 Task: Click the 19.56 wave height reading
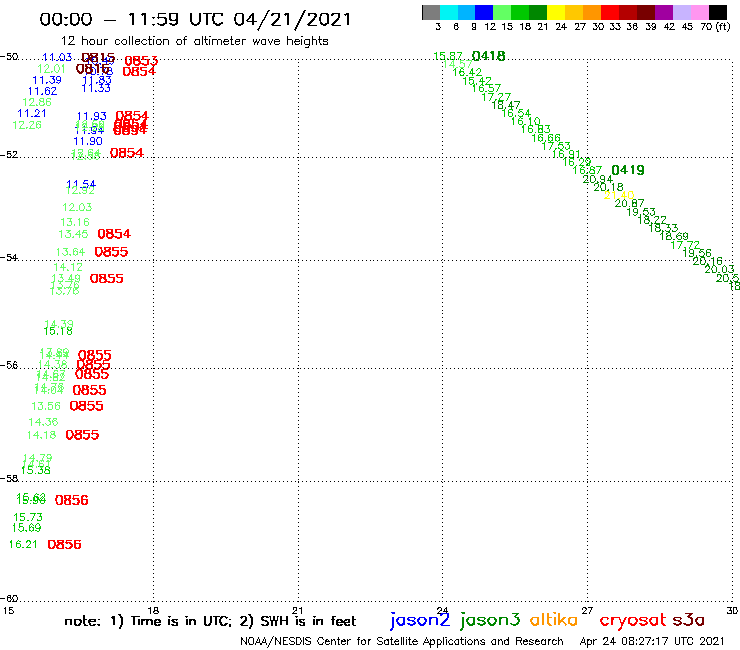pyautogui.click(x=697, y=253)
